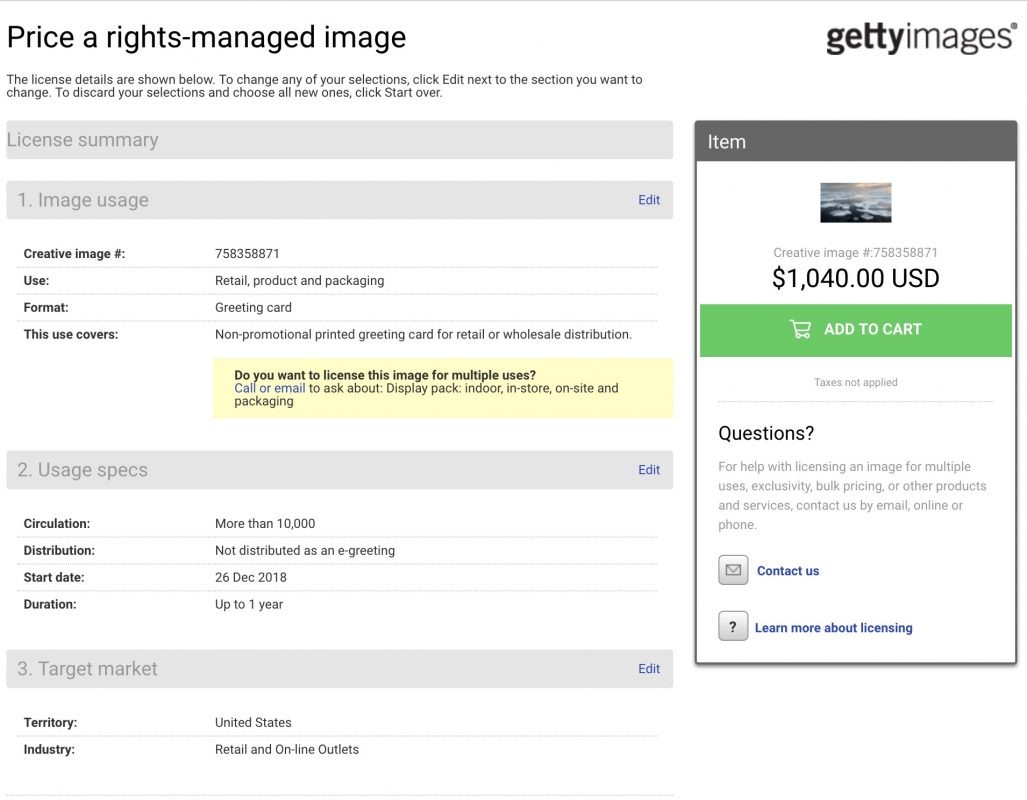Open Learn more about licensing link
This screenshot has width=1027, height=800.
coord(833,628)
